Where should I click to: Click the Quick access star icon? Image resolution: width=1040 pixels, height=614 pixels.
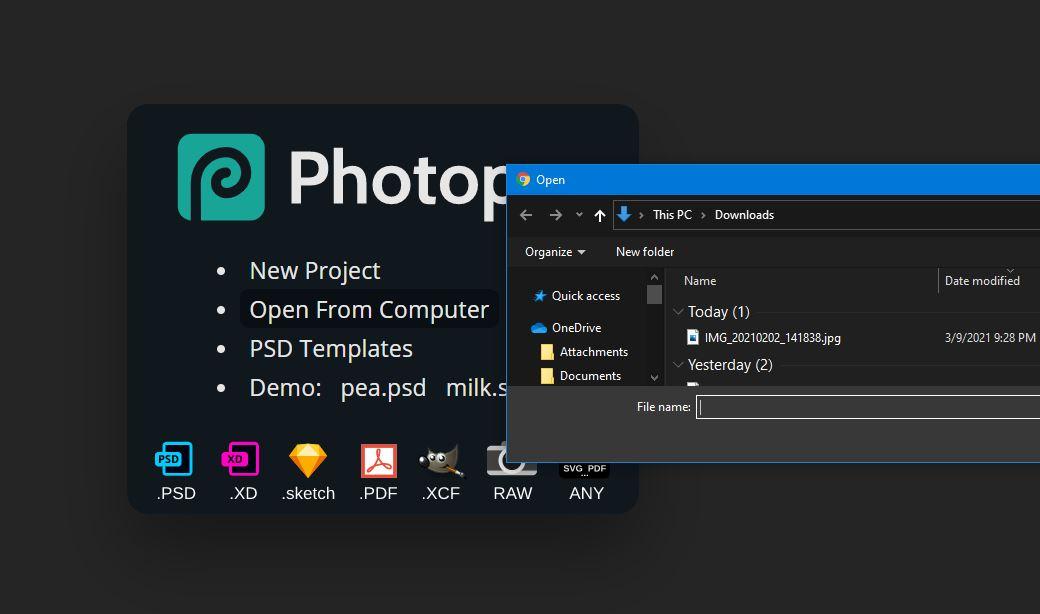point(540,296)
